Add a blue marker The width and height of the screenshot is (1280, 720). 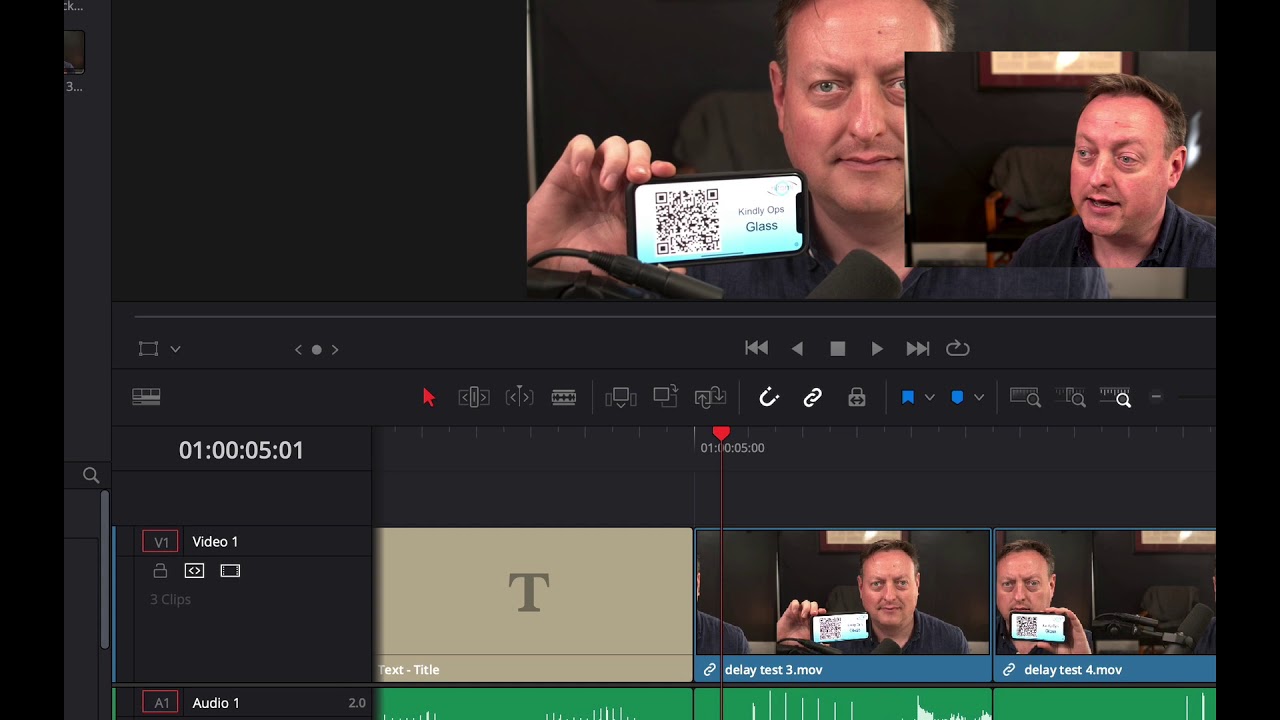[957, 397]
